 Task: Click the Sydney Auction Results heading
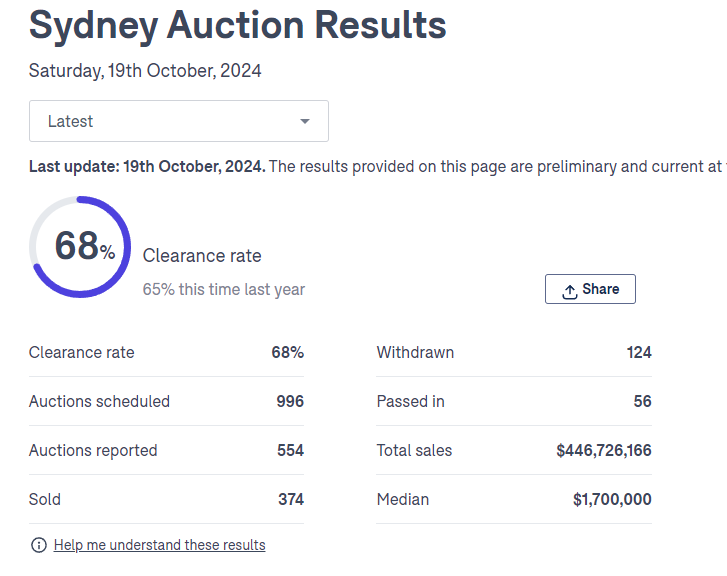point(238,25)
